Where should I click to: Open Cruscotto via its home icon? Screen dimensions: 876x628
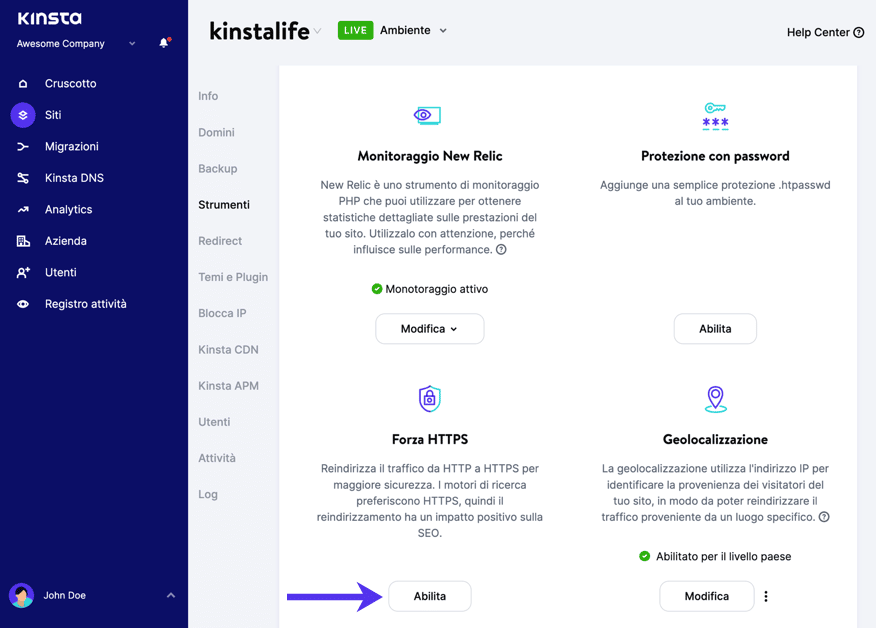pyautogui.click(x=23, y=84)
